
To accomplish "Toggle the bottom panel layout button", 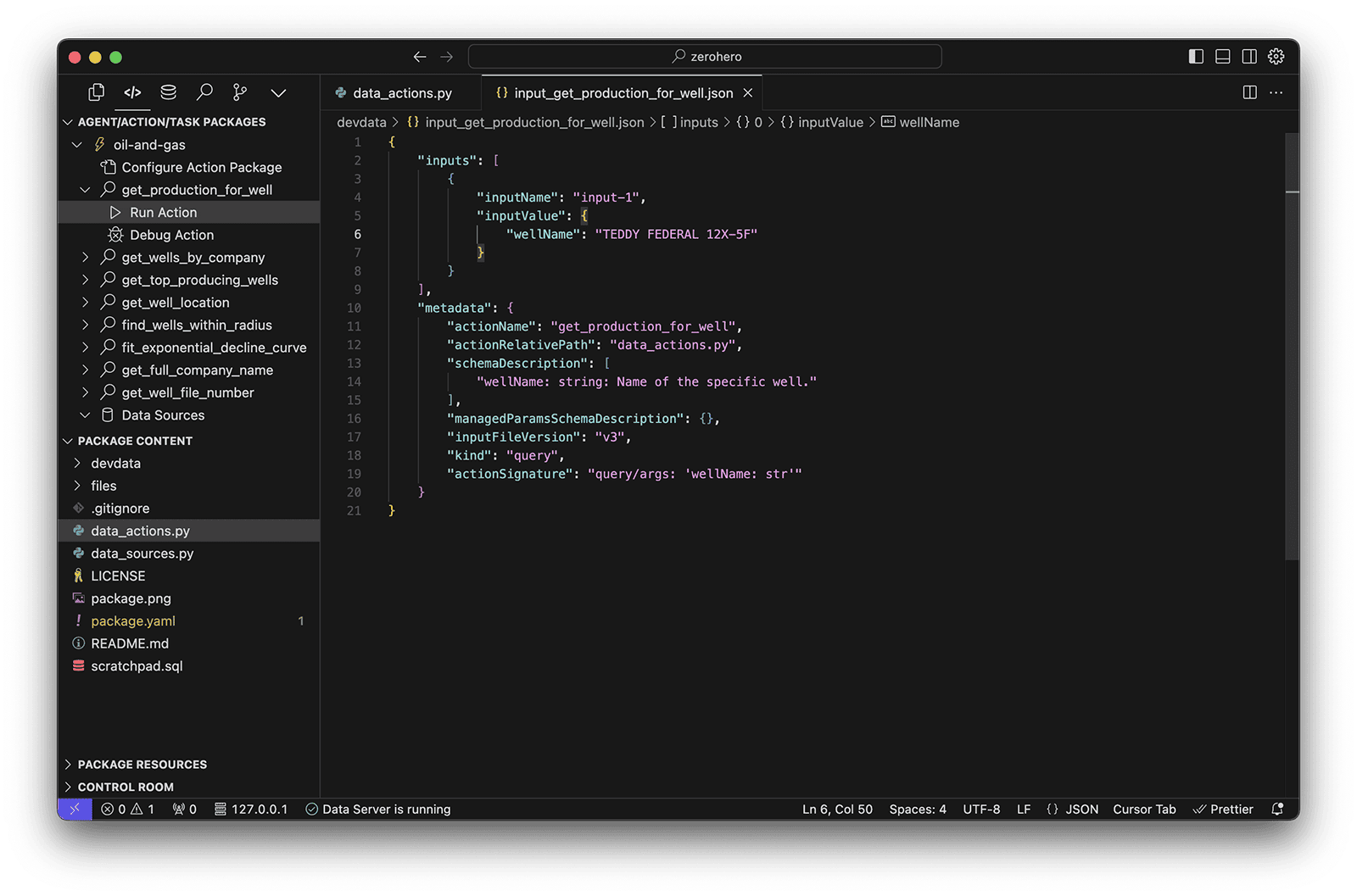I will 1222,57.
